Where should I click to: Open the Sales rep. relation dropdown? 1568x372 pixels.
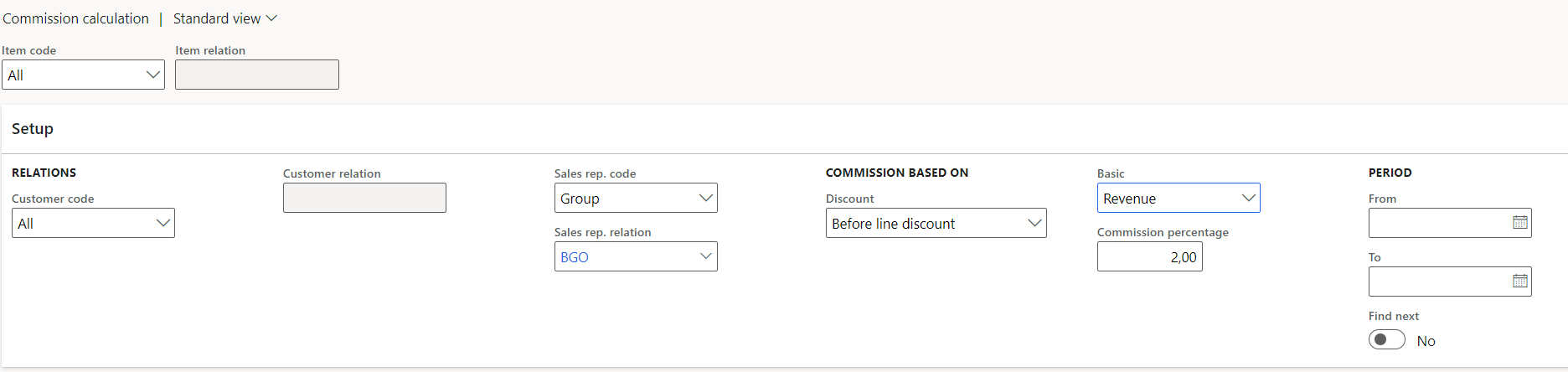click(x=706, y=257)
